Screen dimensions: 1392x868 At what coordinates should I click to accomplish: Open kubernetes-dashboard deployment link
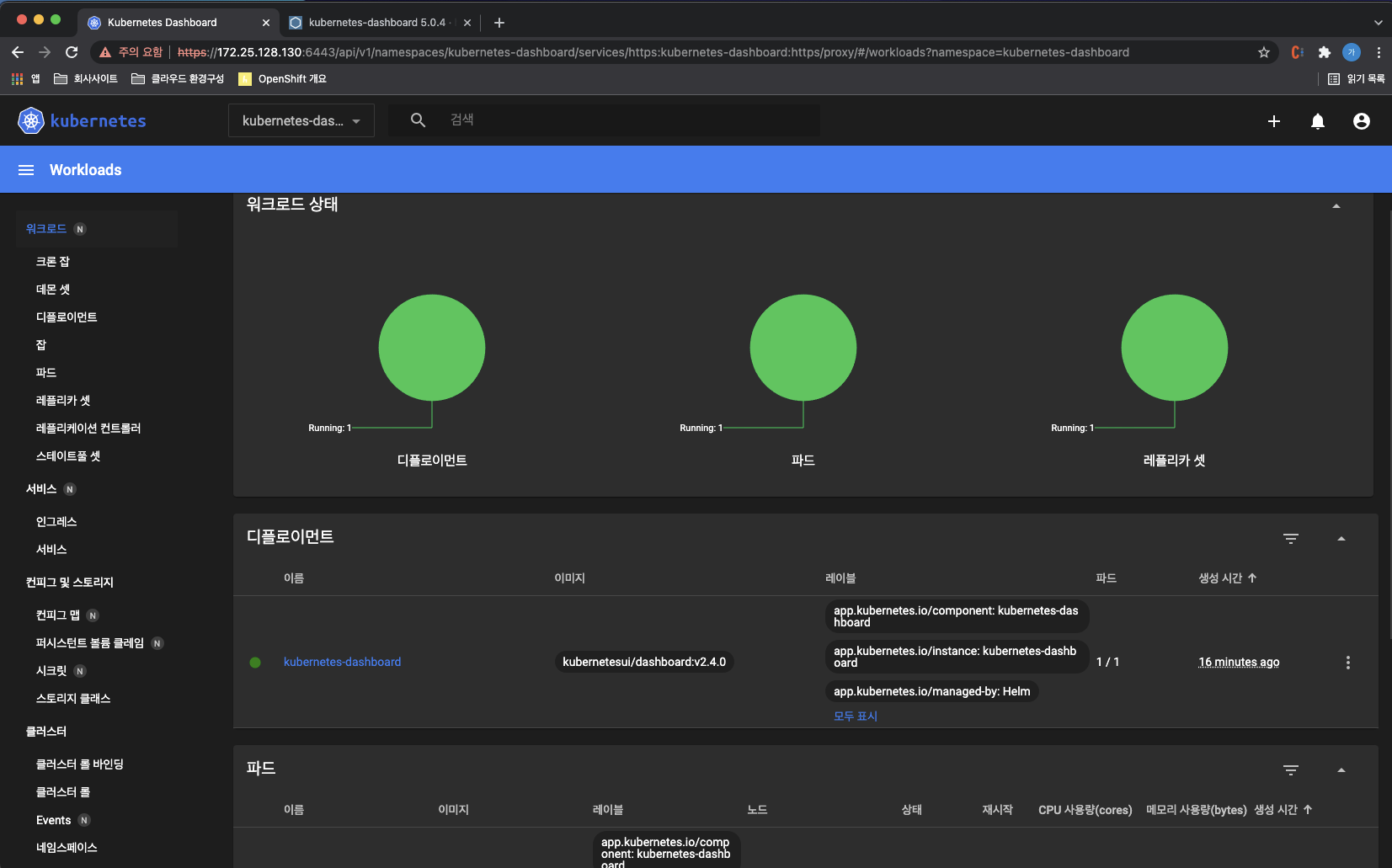[x=342, y=663]
